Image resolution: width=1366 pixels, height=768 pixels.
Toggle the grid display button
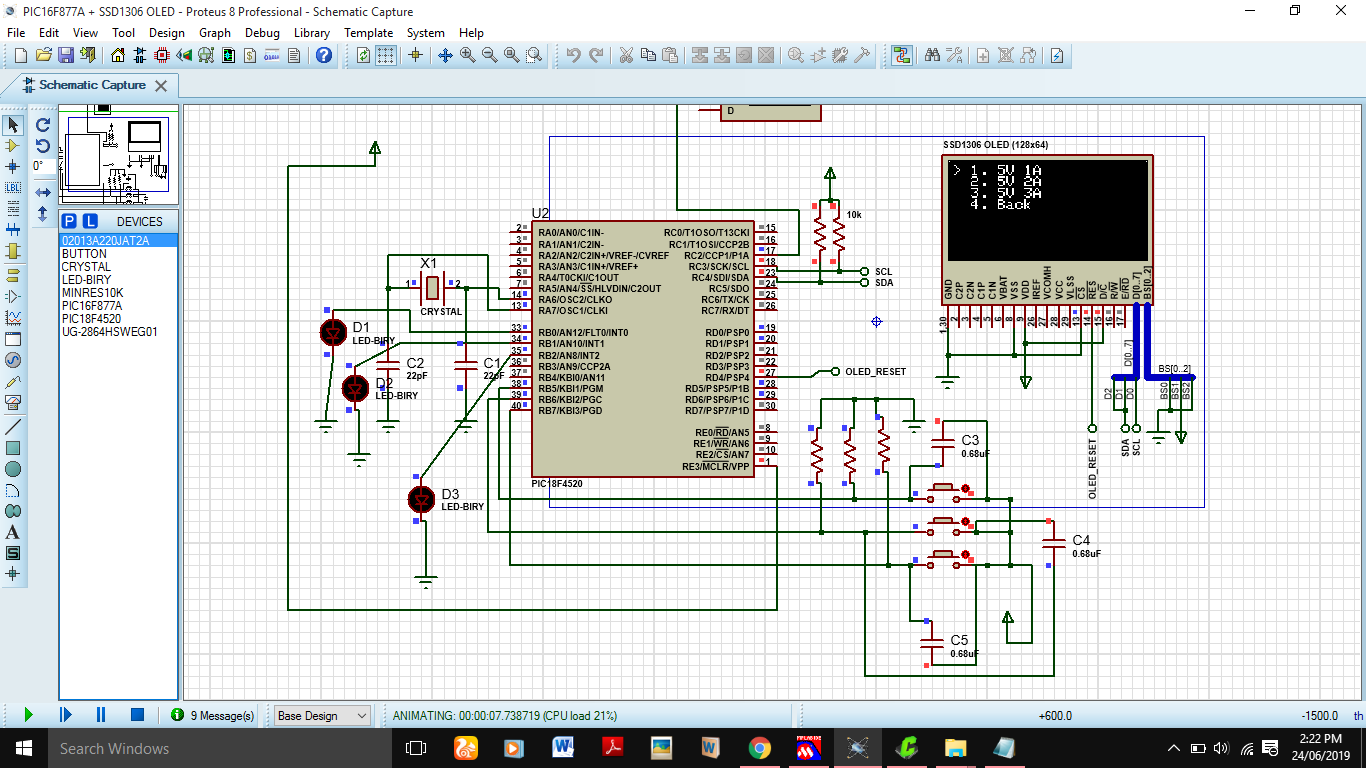coord(386,55)
